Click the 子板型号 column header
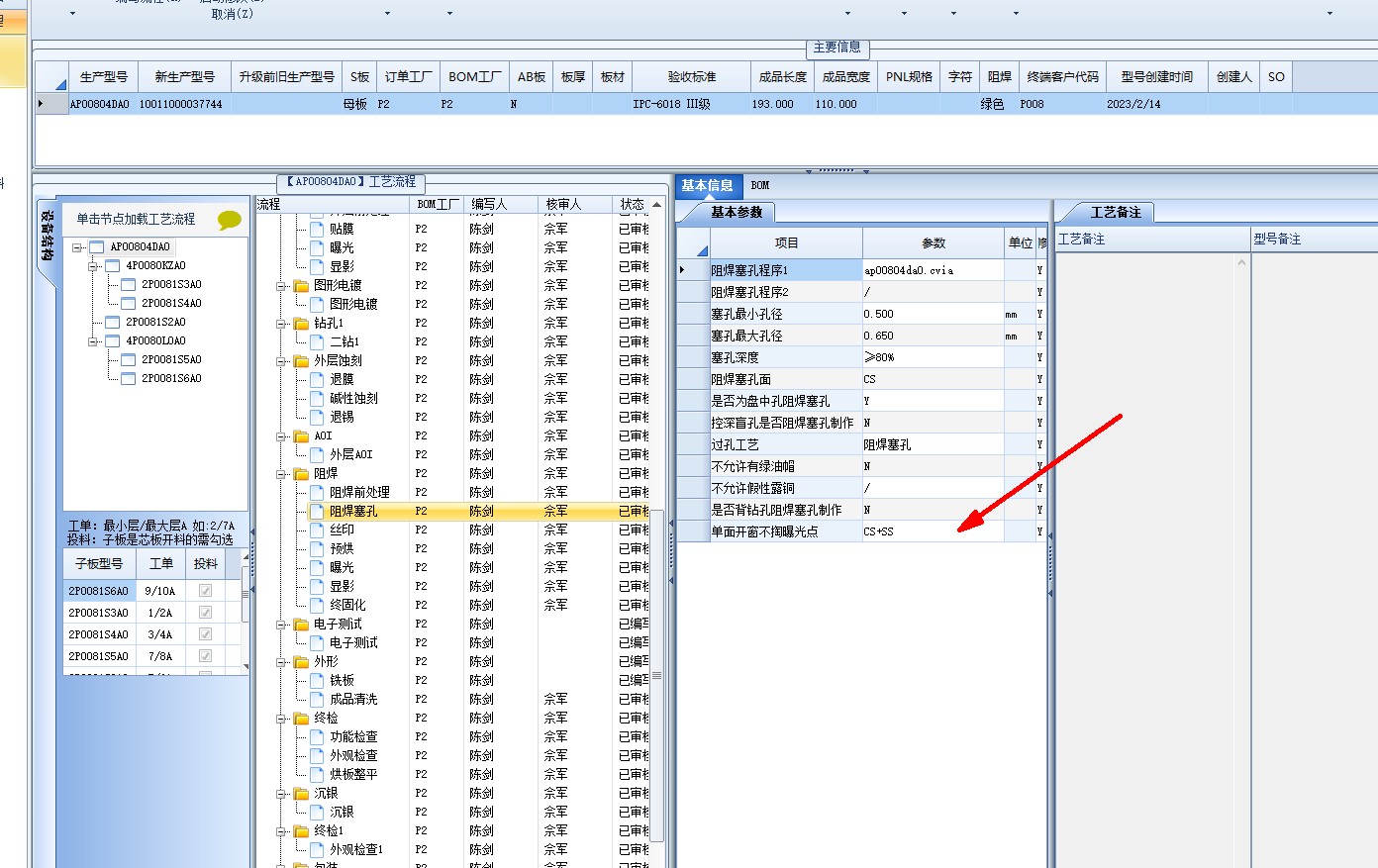The image size is (1378, 868). pyautogui.click(x=99, y=563)
